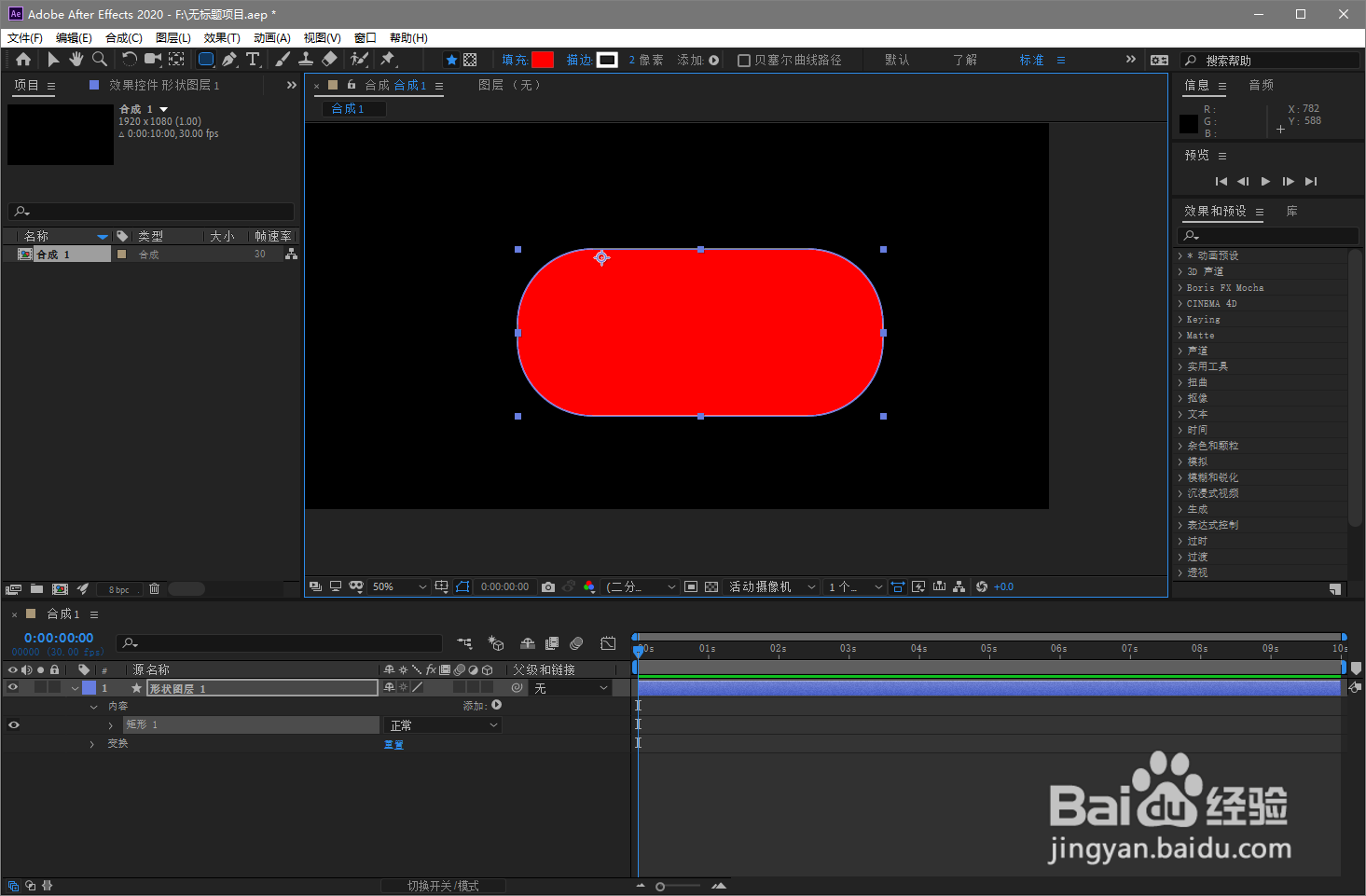Open the 窗口 menu
The image size is (1366, 896).
(x=366, y=38)
